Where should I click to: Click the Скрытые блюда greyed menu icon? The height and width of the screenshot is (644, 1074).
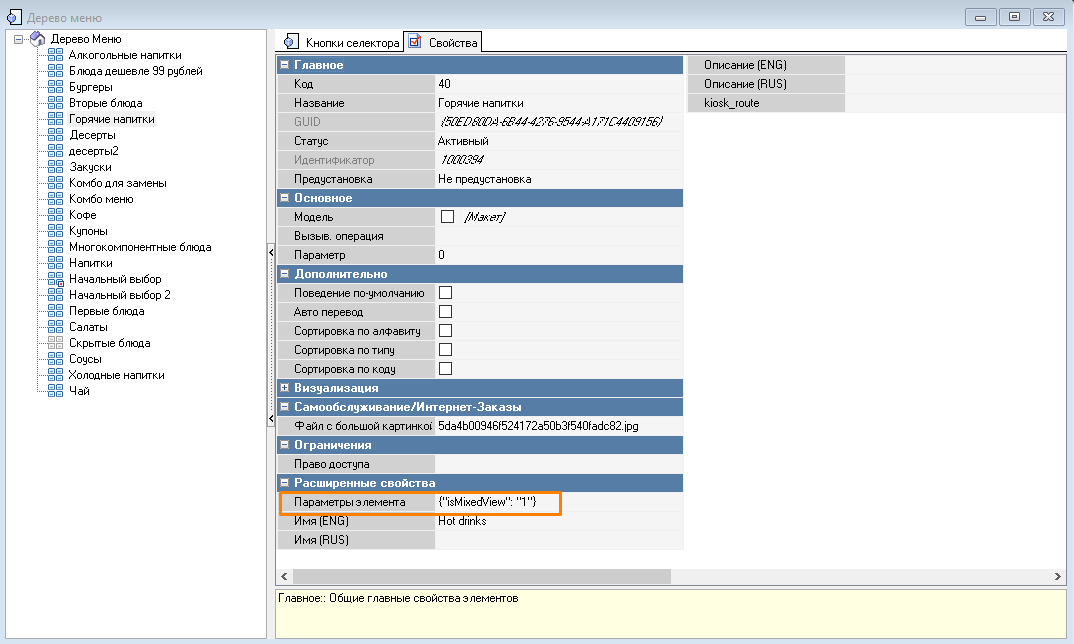coord(56,343)
